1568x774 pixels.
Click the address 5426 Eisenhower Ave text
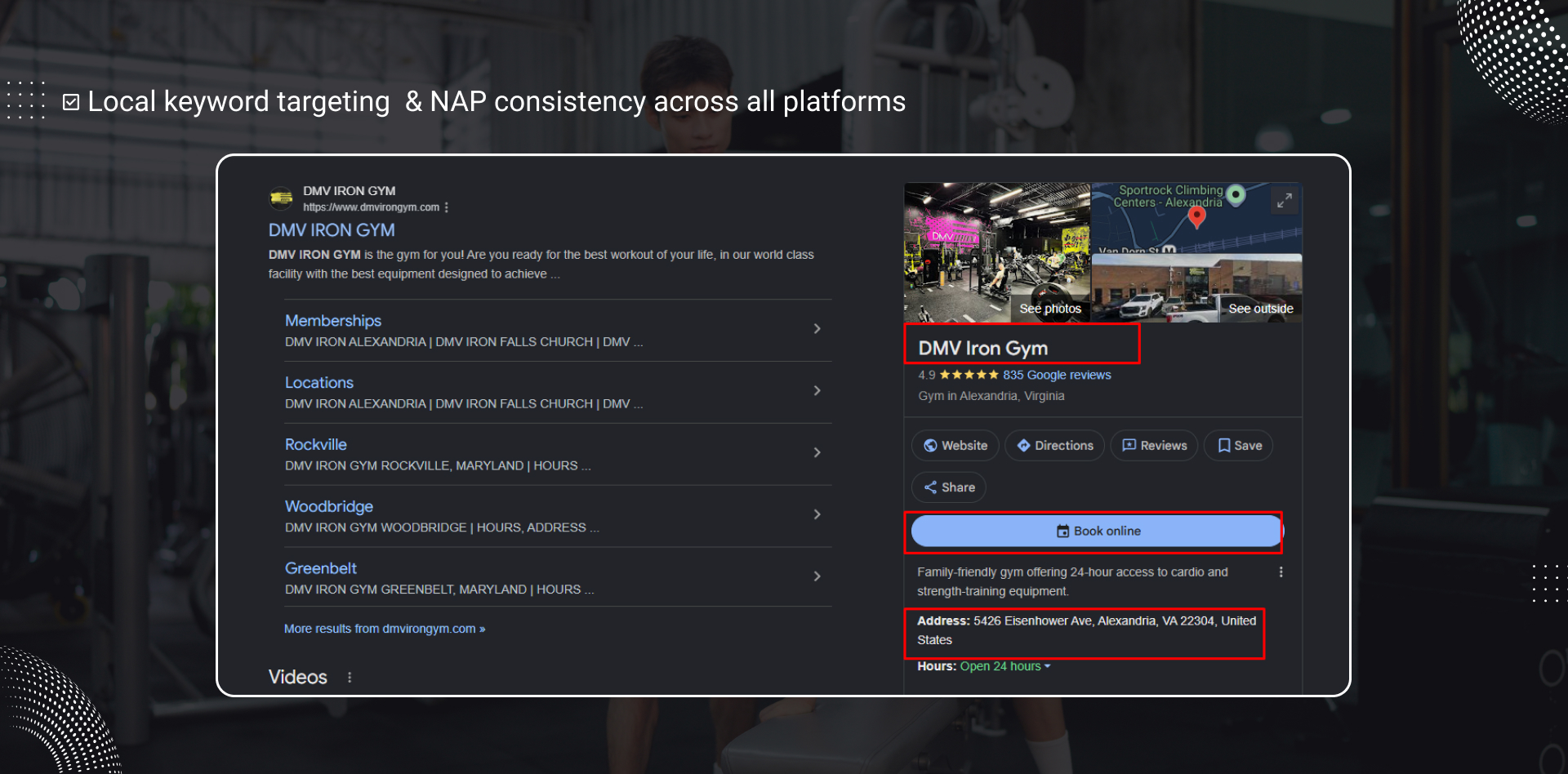[x=1086, y=630]
